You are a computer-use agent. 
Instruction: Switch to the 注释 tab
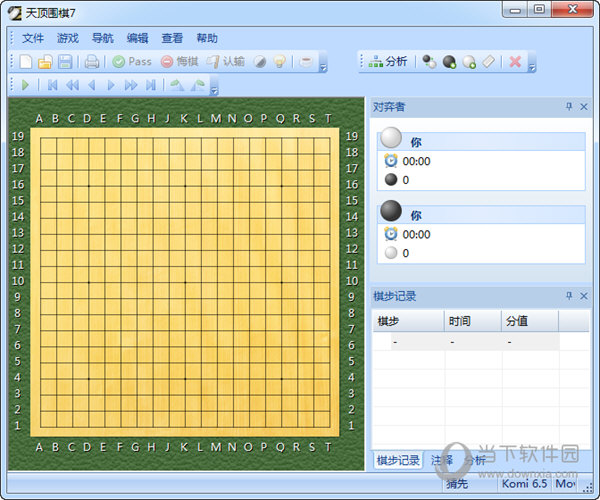pos(442,461)
